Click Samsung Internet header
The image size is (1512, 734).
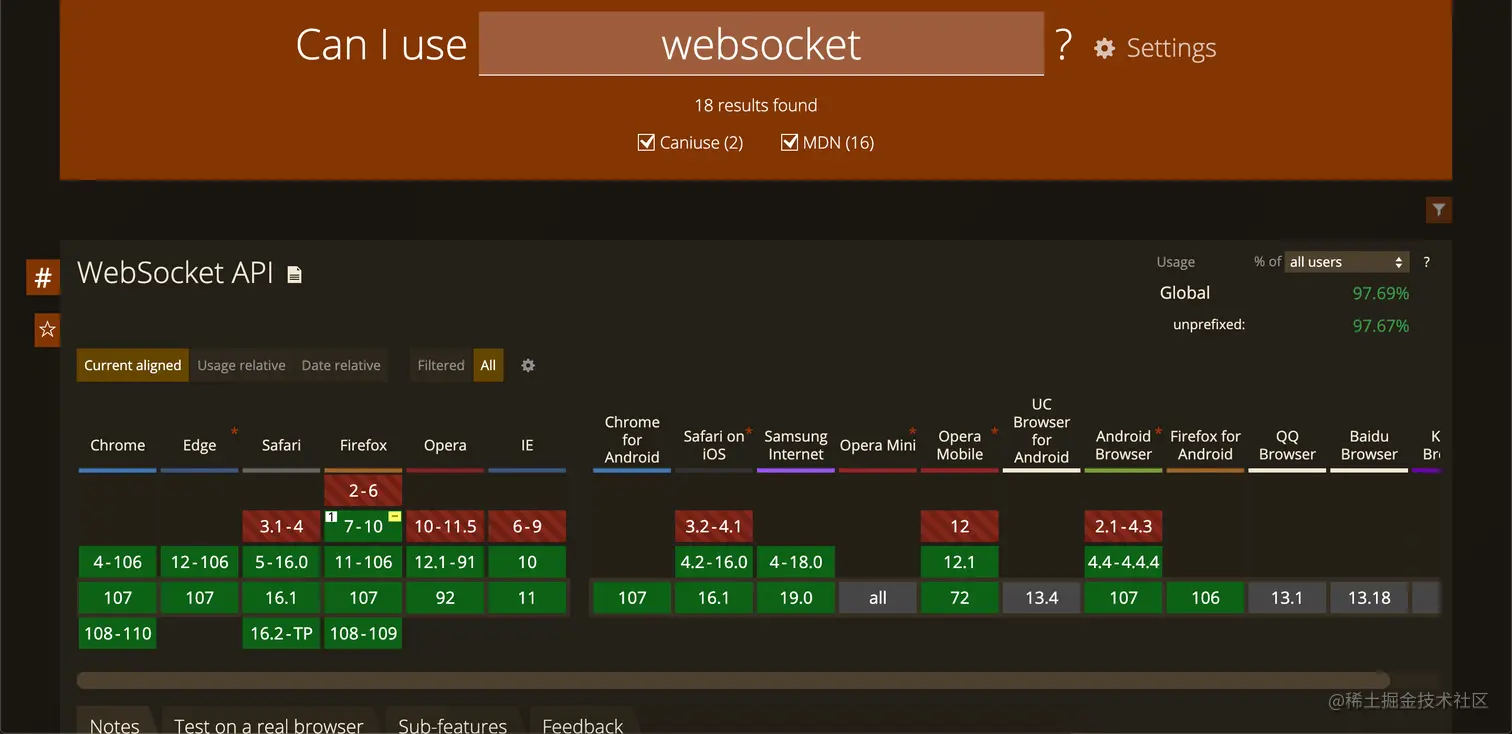click(x=796, y=445)
